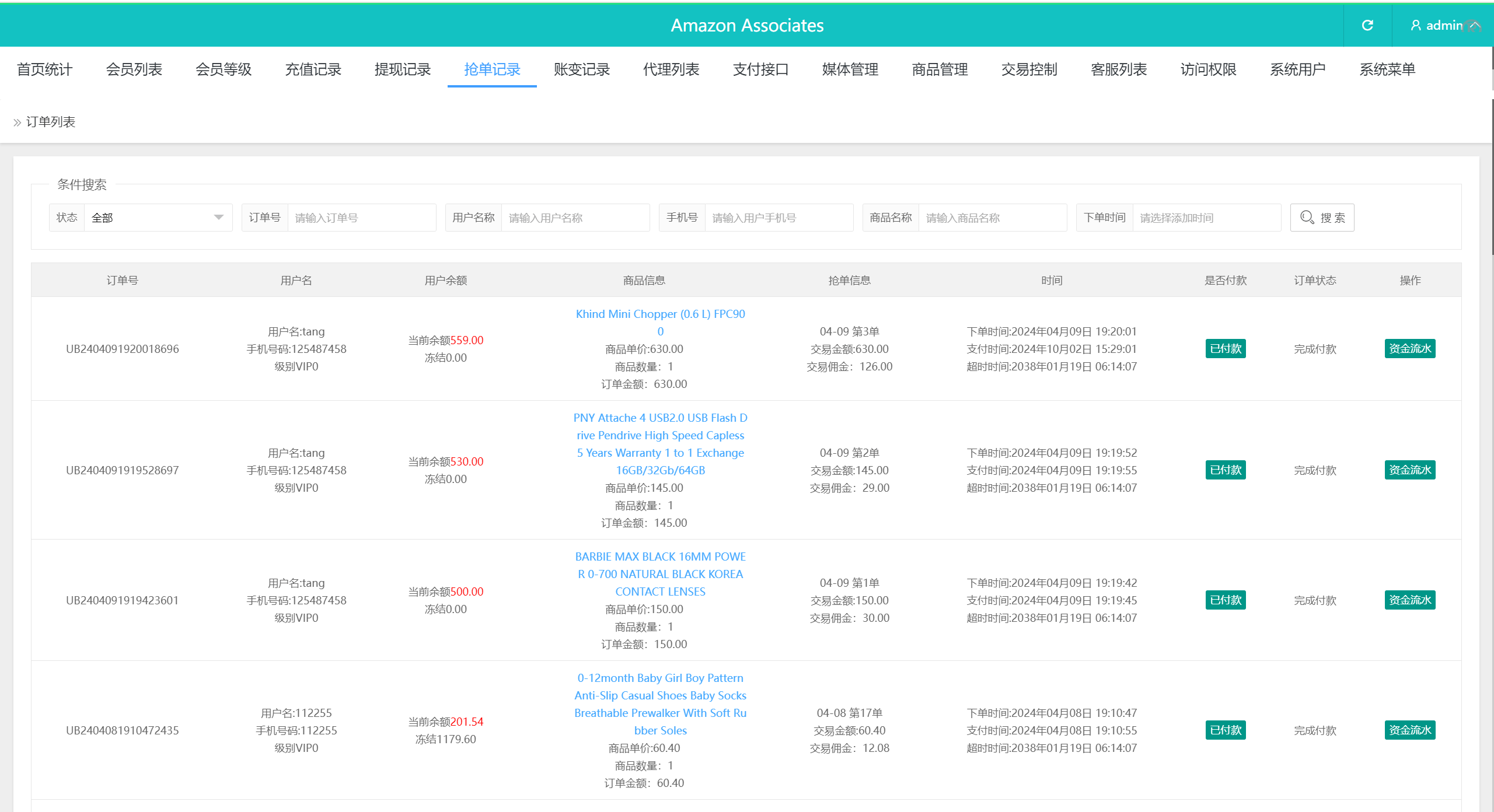Click the 手机号 input field
The image size is (1494, 812).
pyautogui.click(x=779, y=218)
